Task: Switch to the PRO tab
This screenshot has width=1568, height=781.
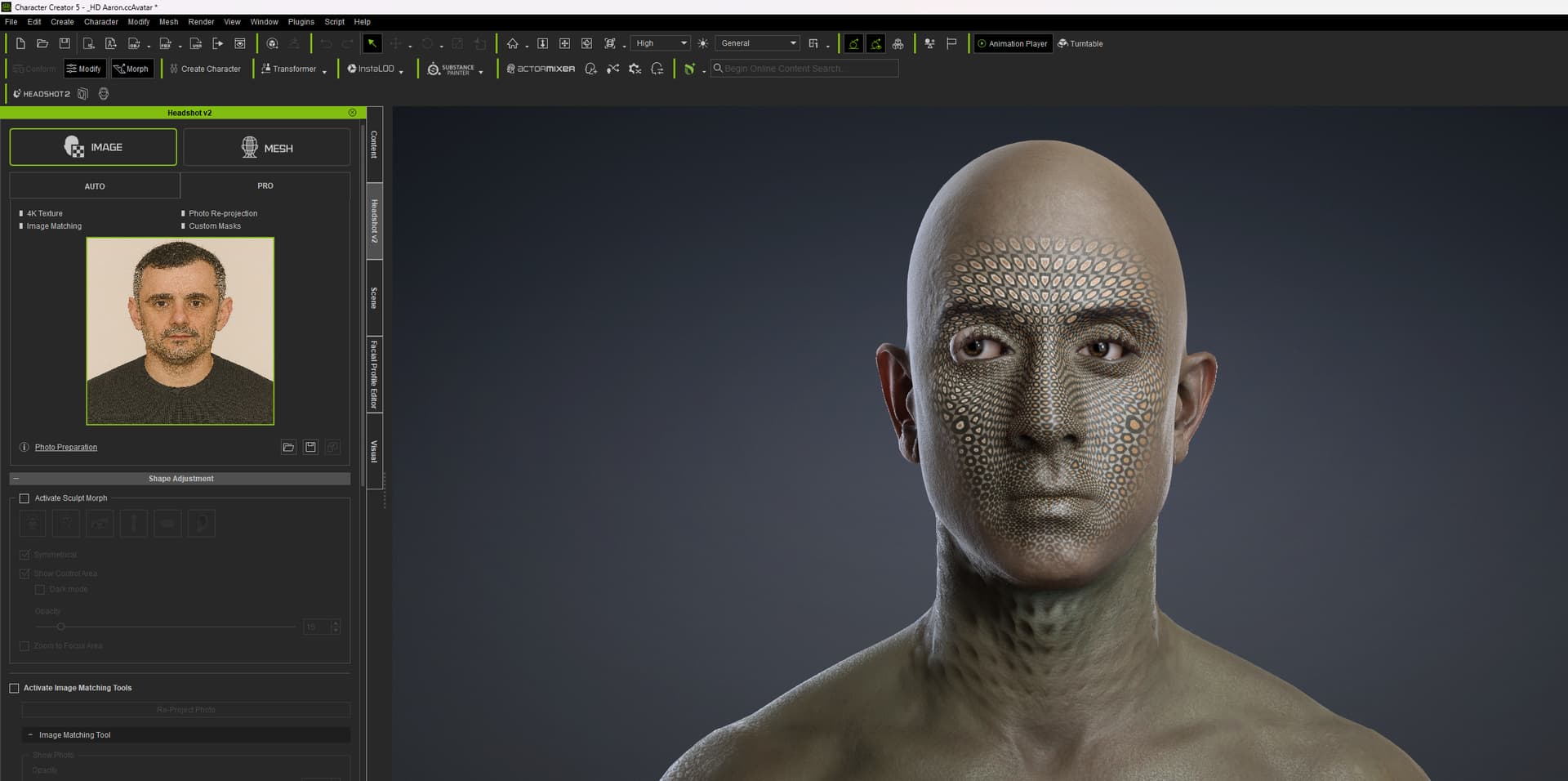Action: 265,185
